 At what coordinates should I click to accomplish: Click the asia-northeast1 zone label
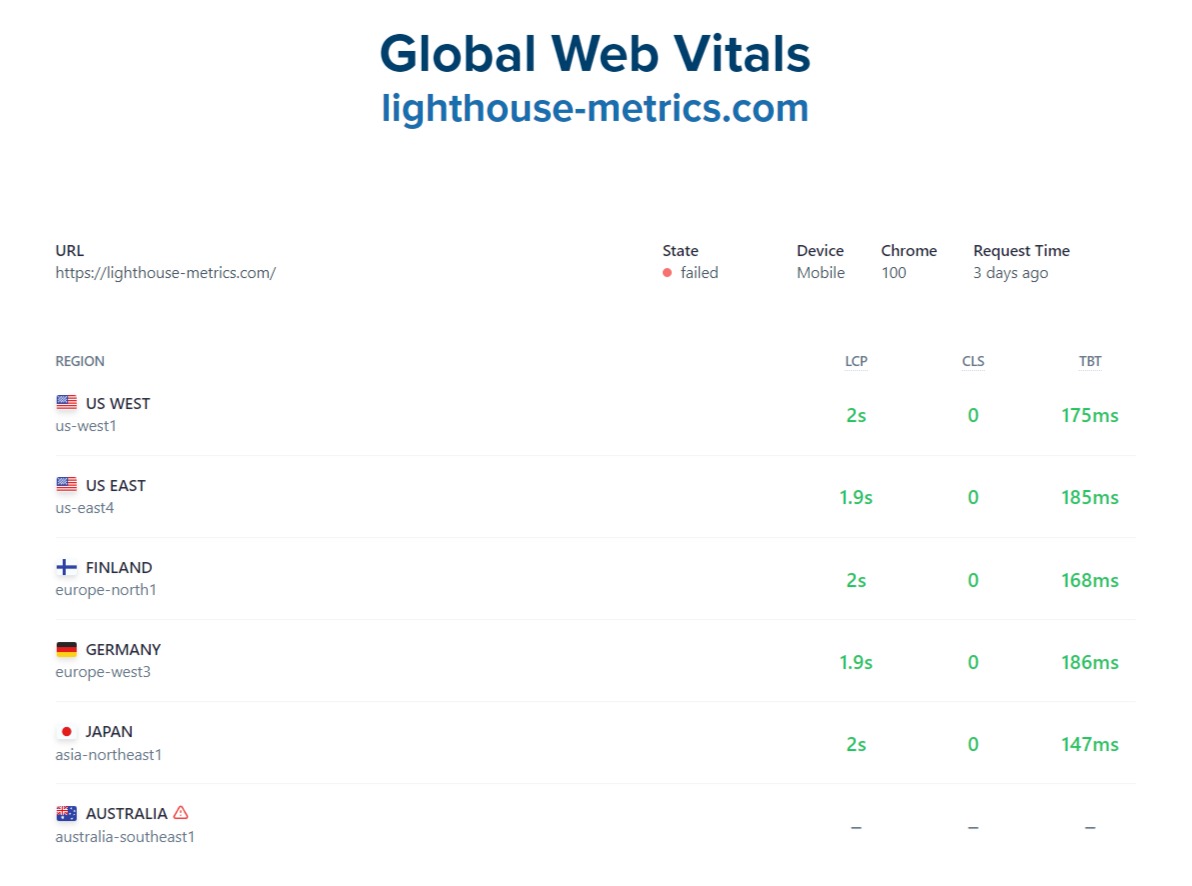(x=109, y=754)
